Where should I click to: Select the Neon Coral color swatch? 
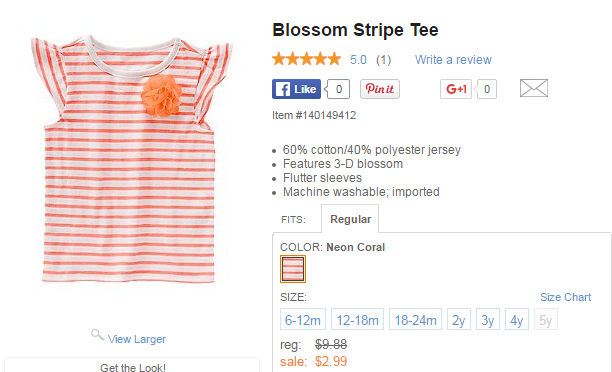tap(293, 269)
